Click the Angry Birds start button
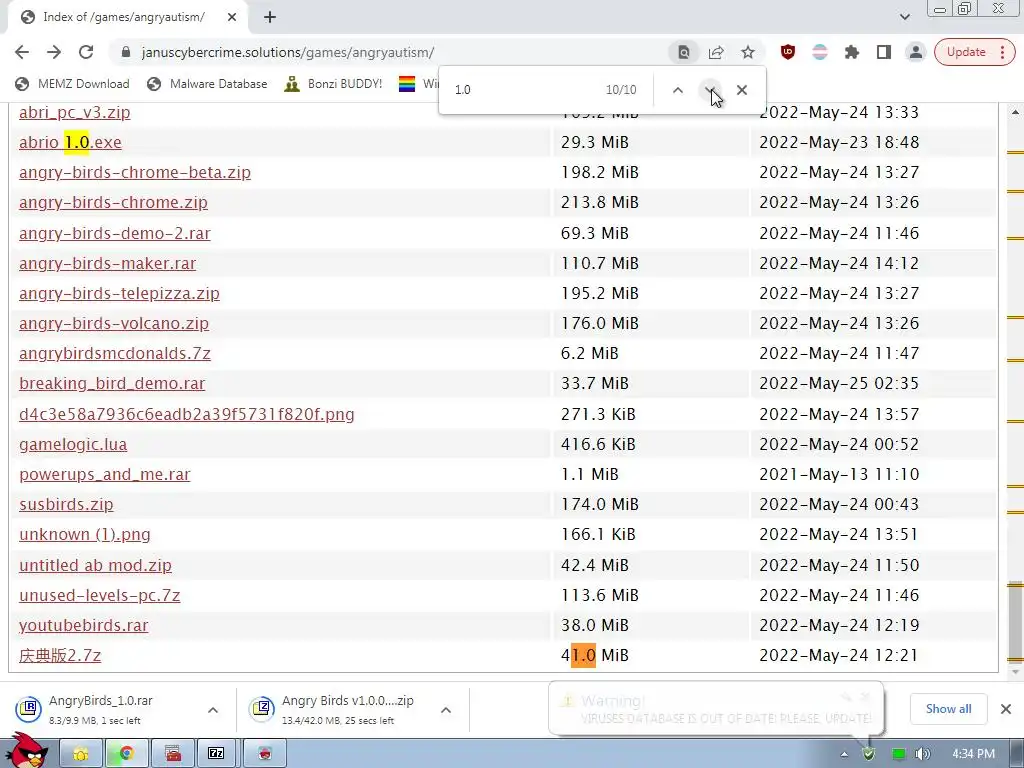Image resolution: width=1024 pixels, height=768 pixels. [x=26, y=751]
